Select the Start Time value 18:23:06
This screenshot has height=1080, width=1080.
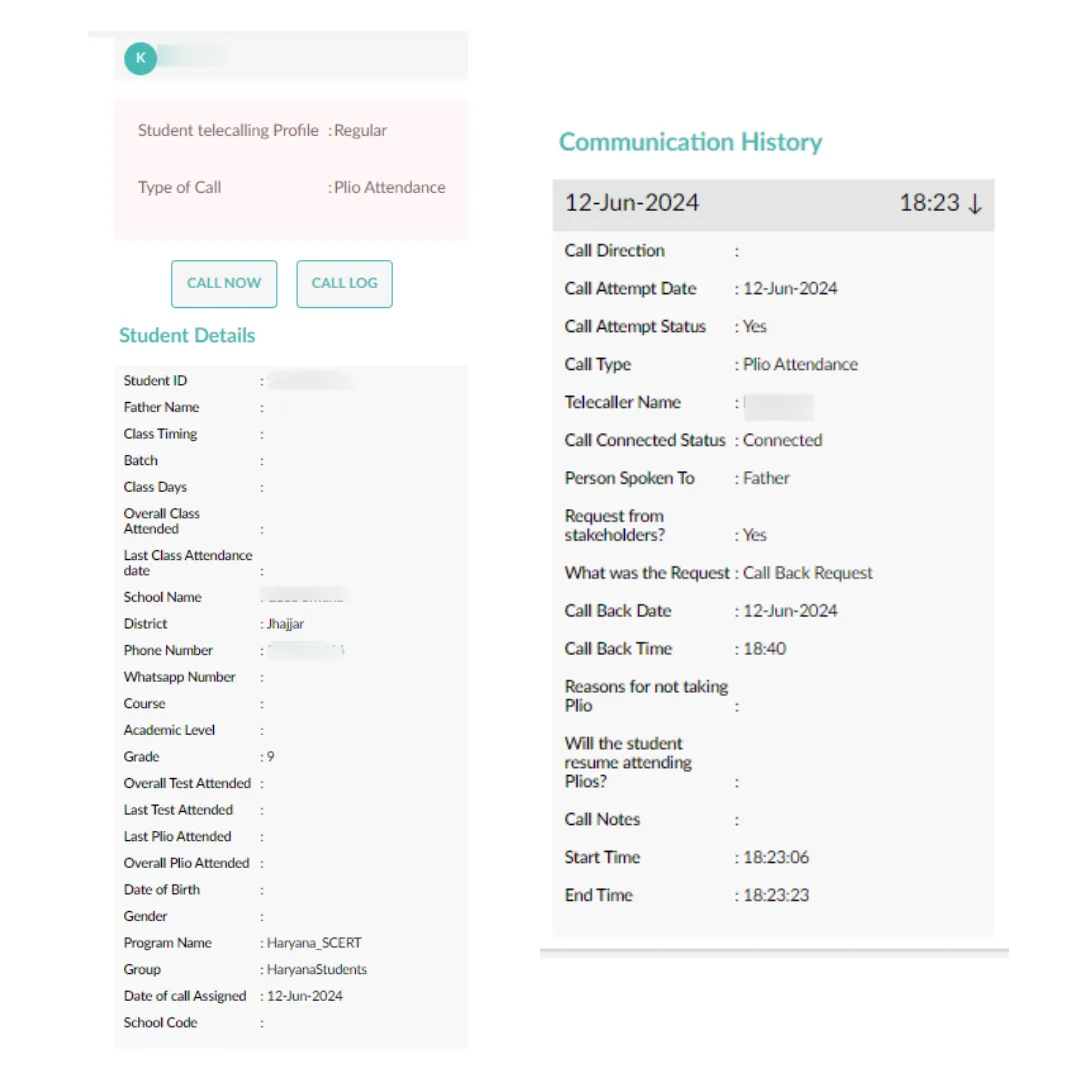[776, 858]
